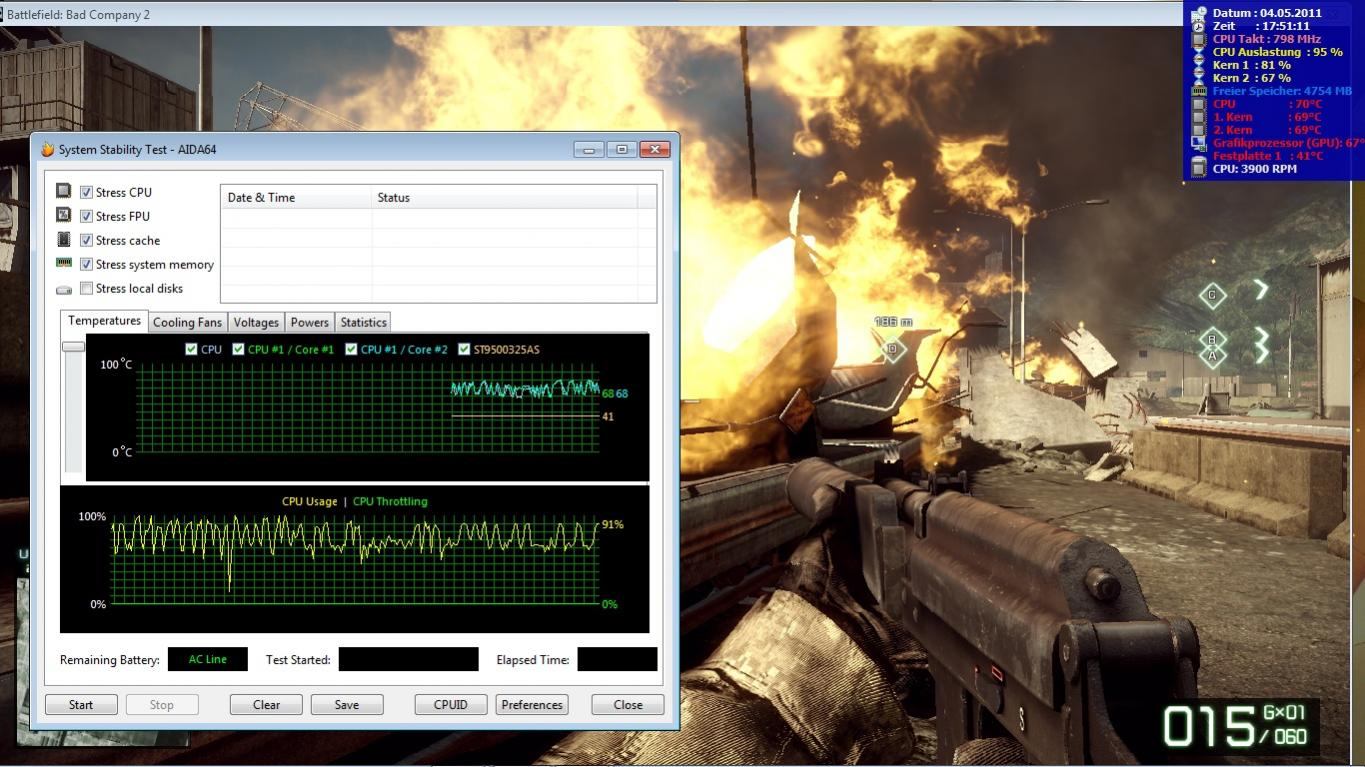Click the Elapsed Time field

[617, 659]
